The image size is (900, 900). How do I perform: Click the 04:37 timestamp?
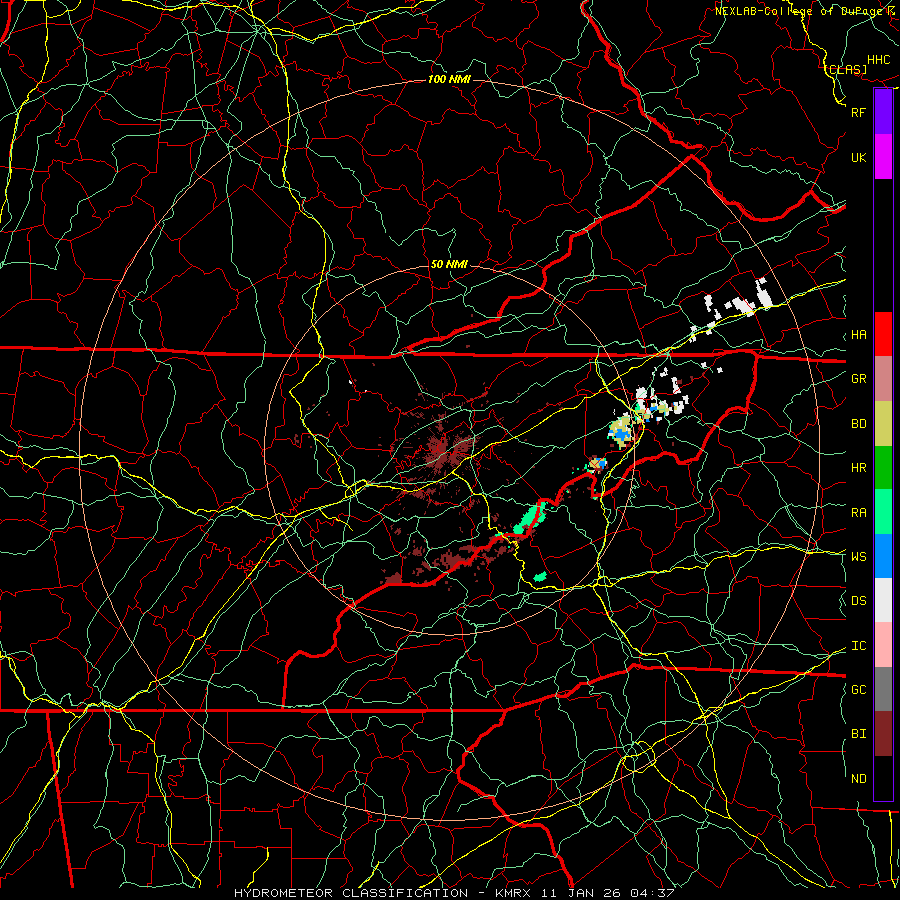pyautogui.click(x=651, y=893)
